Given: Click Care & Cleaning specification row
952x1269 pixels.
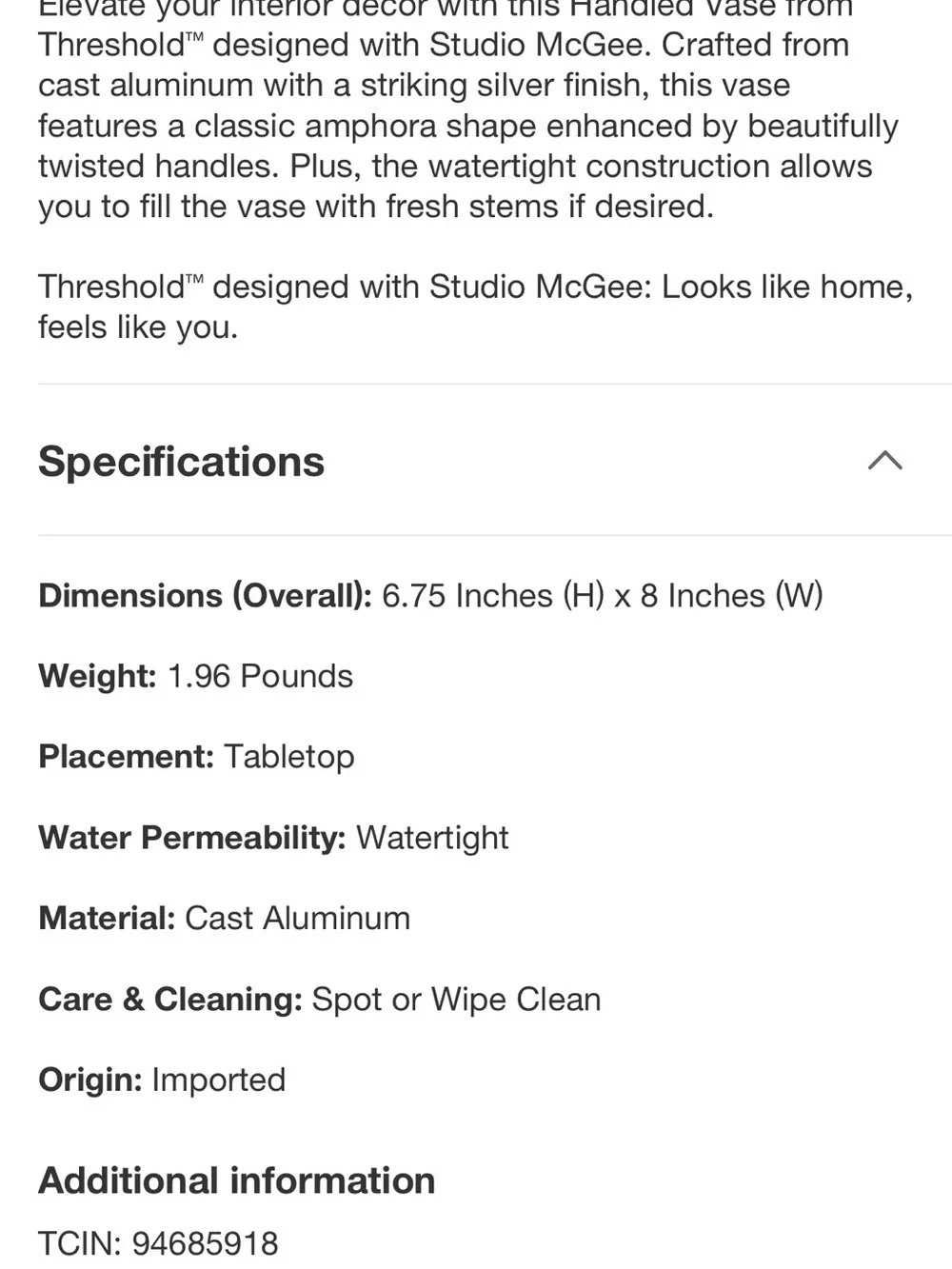Looking at the screenshot, I should coord(319,1000).
